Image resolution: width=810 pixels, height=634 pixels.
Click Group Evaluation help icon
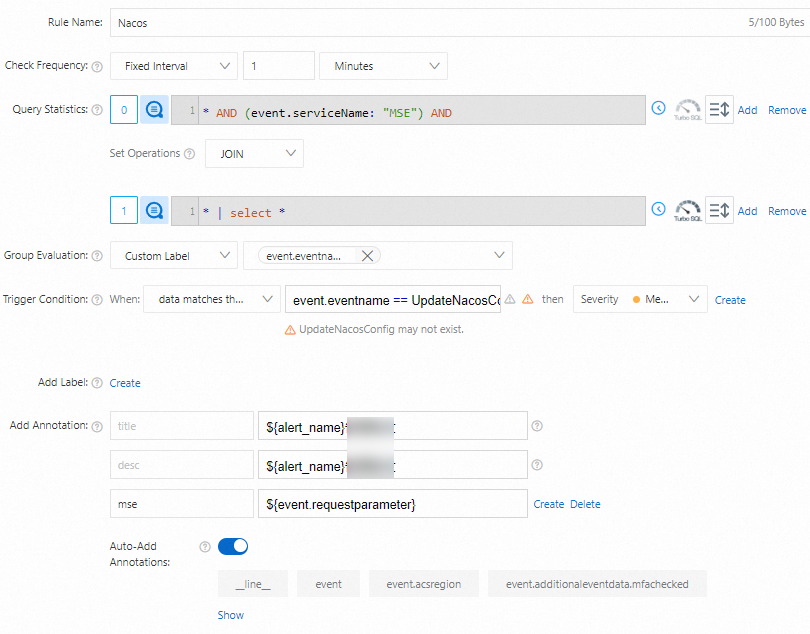tap(97, 256)
